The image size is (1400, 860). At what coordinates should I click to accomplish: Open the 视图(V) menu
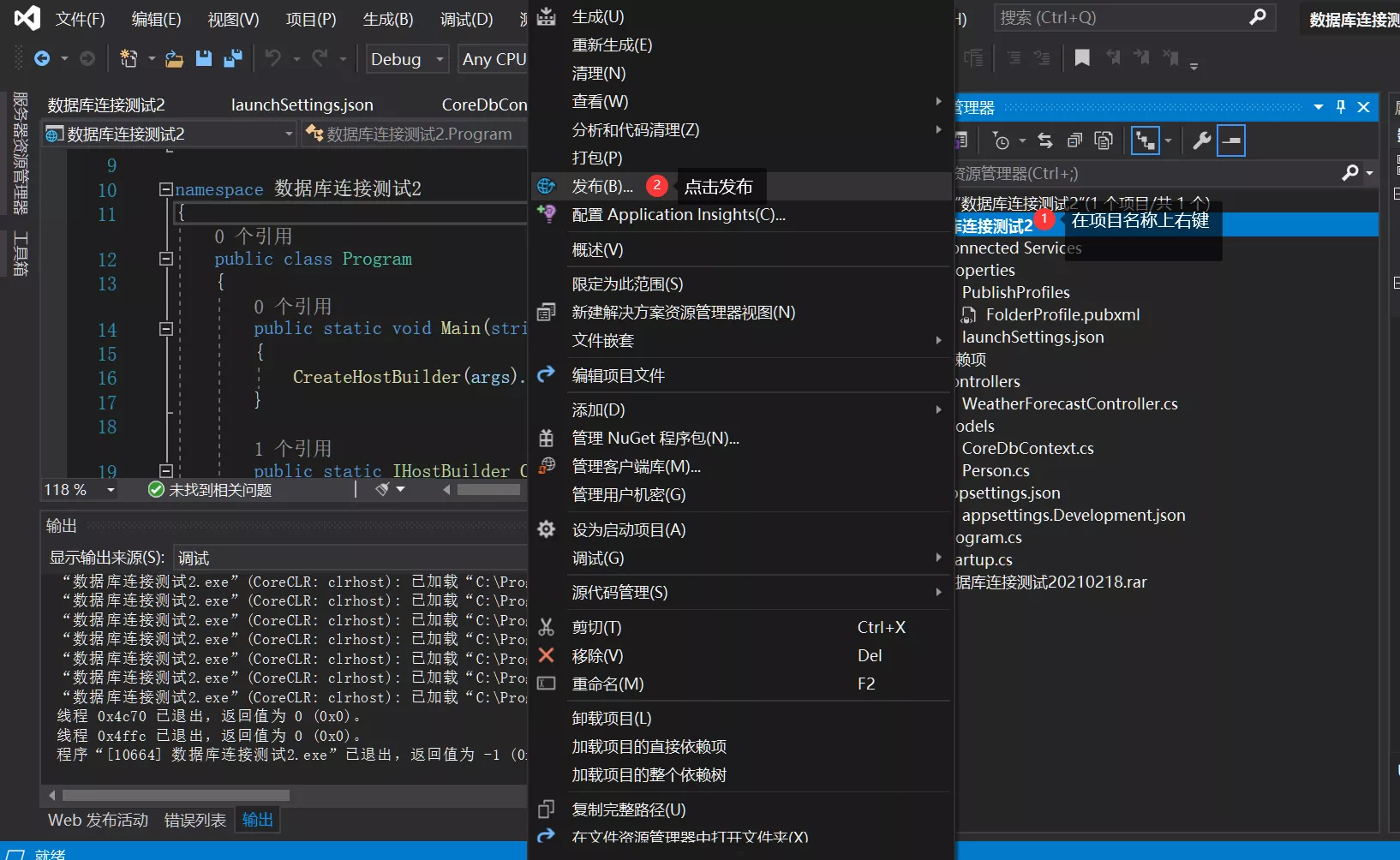point(233,19)
